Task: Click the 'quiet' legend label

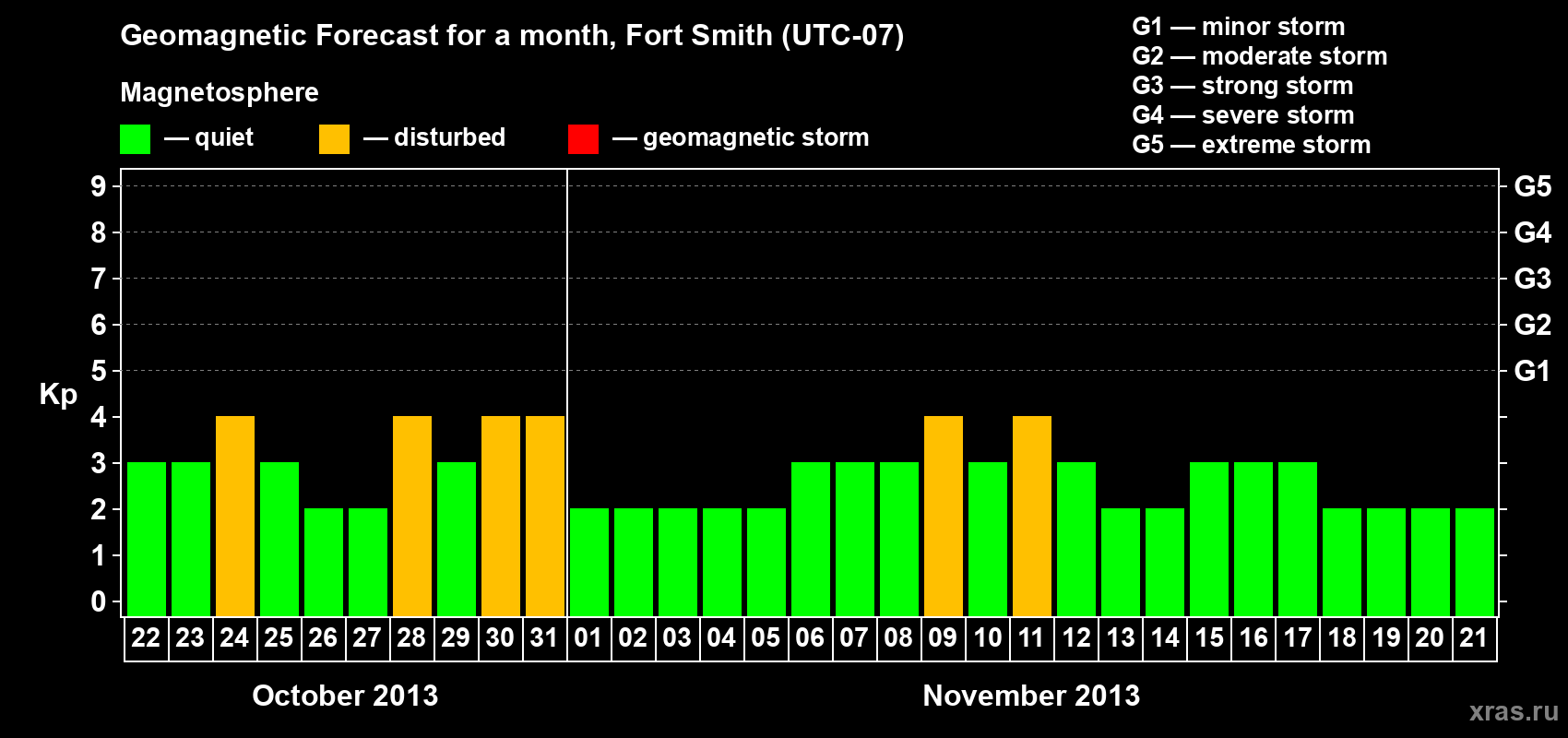Action: coord(224,138)
